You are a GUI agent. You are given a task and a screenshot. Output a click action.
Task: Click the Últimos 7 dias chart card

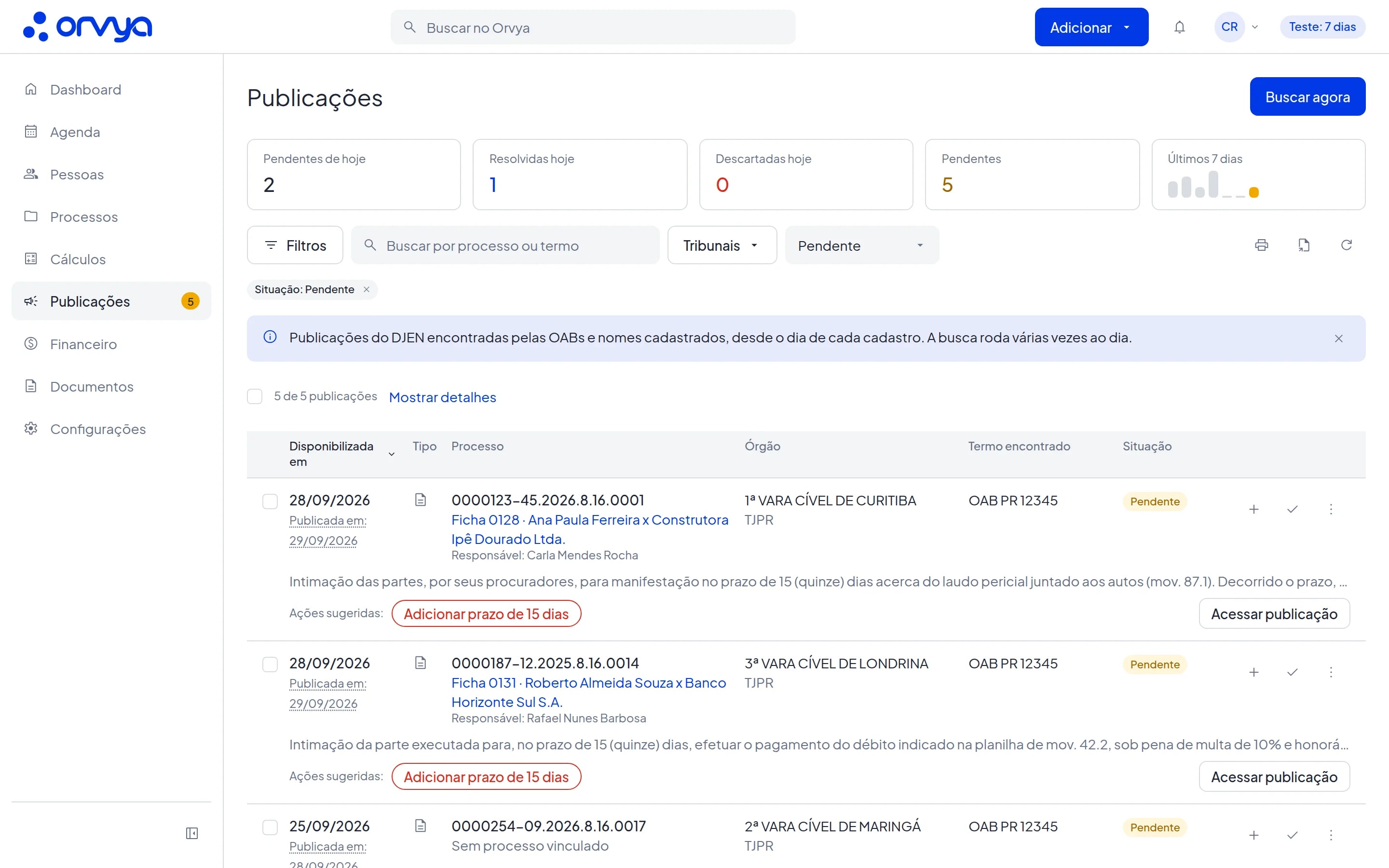(x=1258, y=175)
